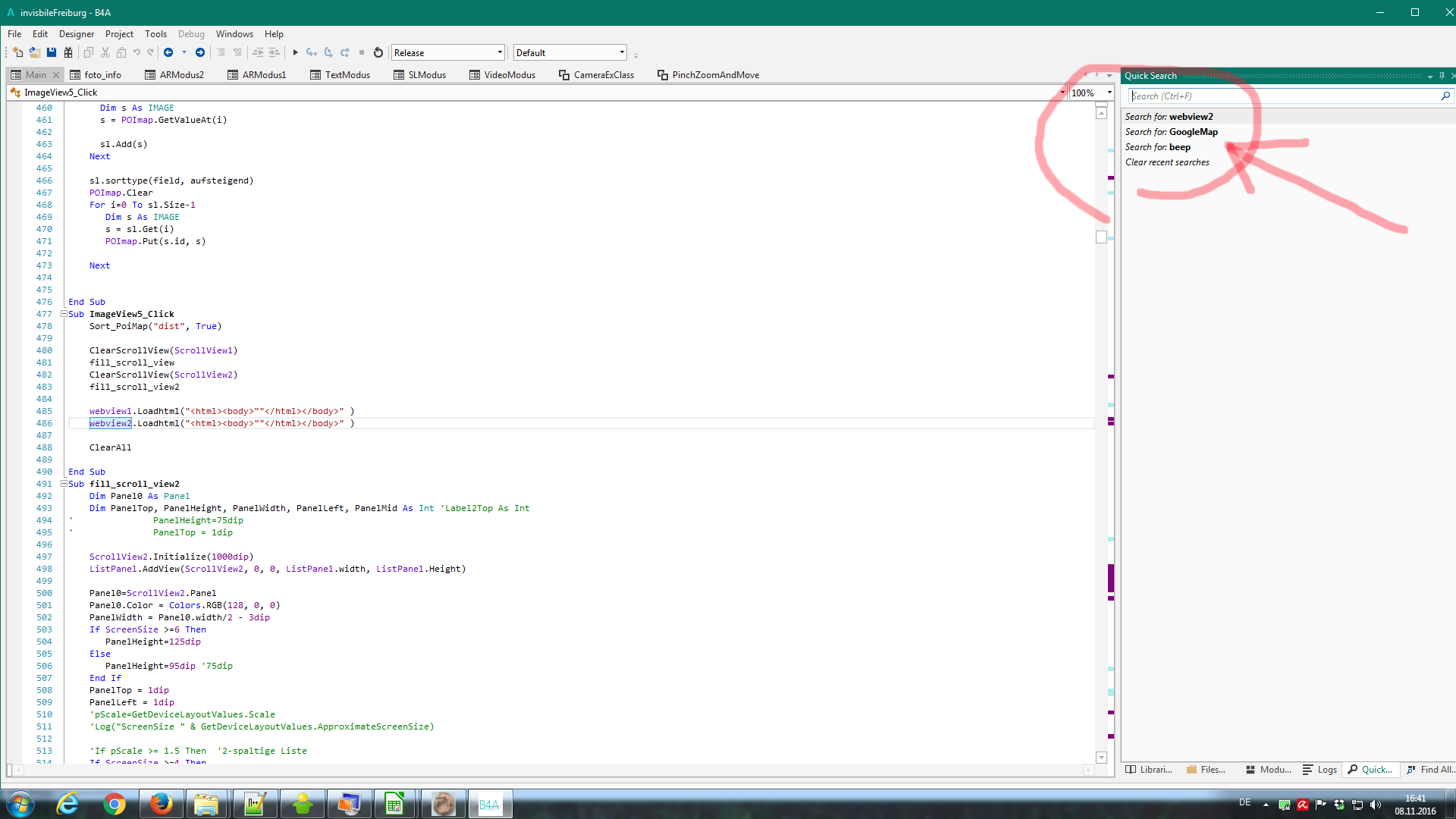Start the app with the Run (play) icon

coord(296,52)
